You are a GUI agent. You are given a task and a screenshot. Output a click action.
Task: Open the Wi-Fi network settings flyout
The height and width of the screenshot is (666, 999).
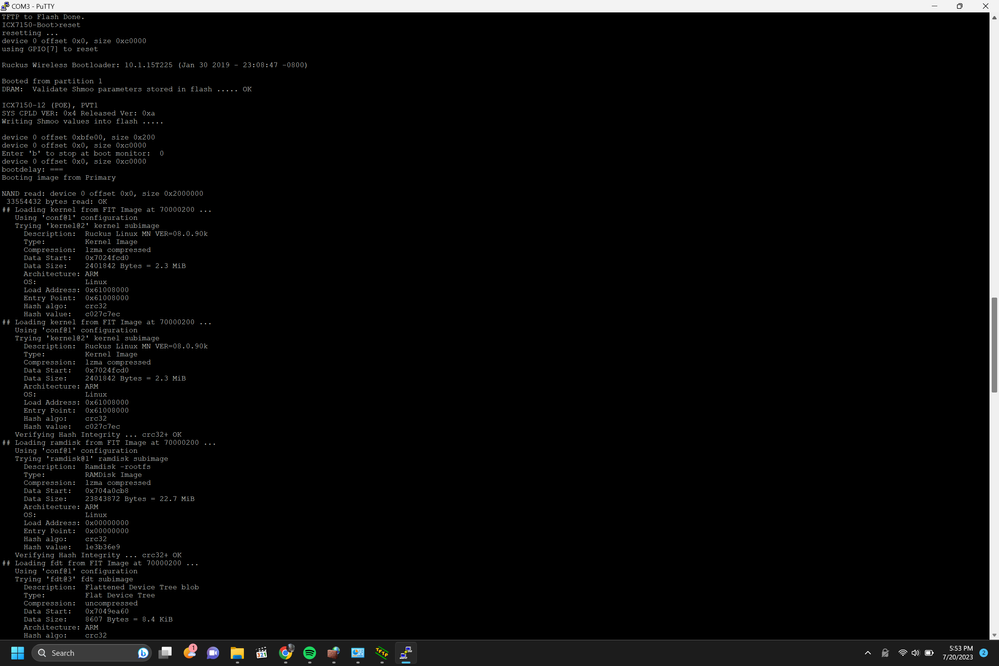point(903,653)
